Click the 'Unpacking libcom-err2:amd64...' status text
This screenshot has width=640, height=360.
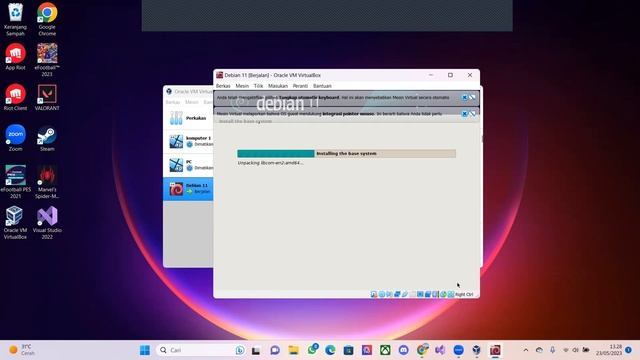[x=270, y=162]
